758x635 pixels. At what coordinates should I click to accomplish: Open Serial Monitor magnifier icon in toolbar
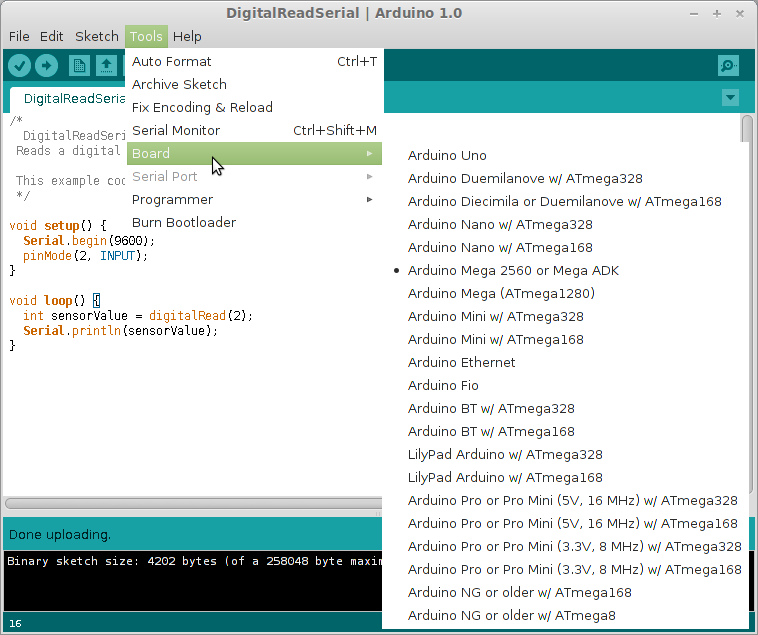(728, 66)
